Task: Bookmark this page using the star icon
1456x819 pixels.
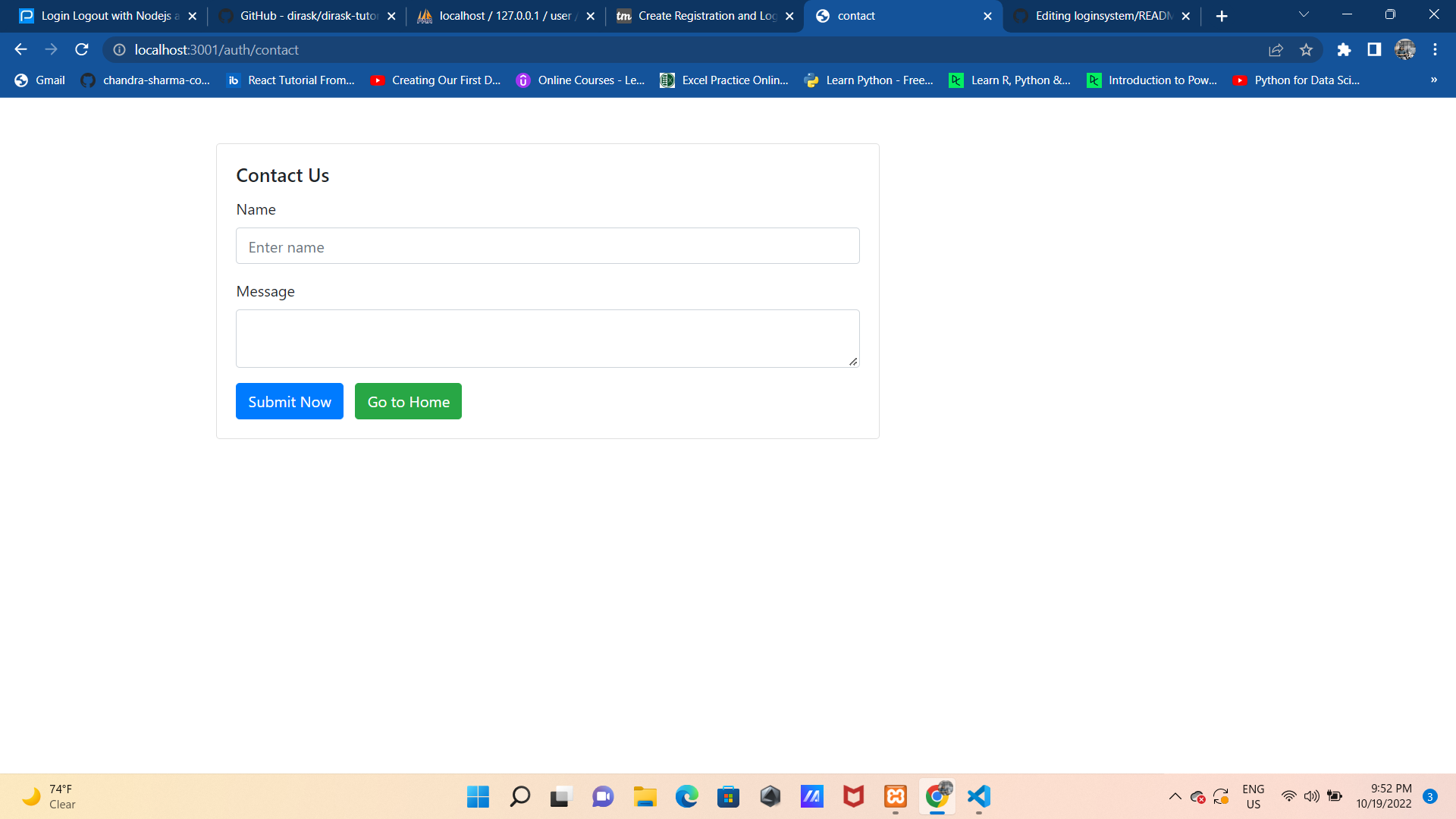Action: 1307,49
